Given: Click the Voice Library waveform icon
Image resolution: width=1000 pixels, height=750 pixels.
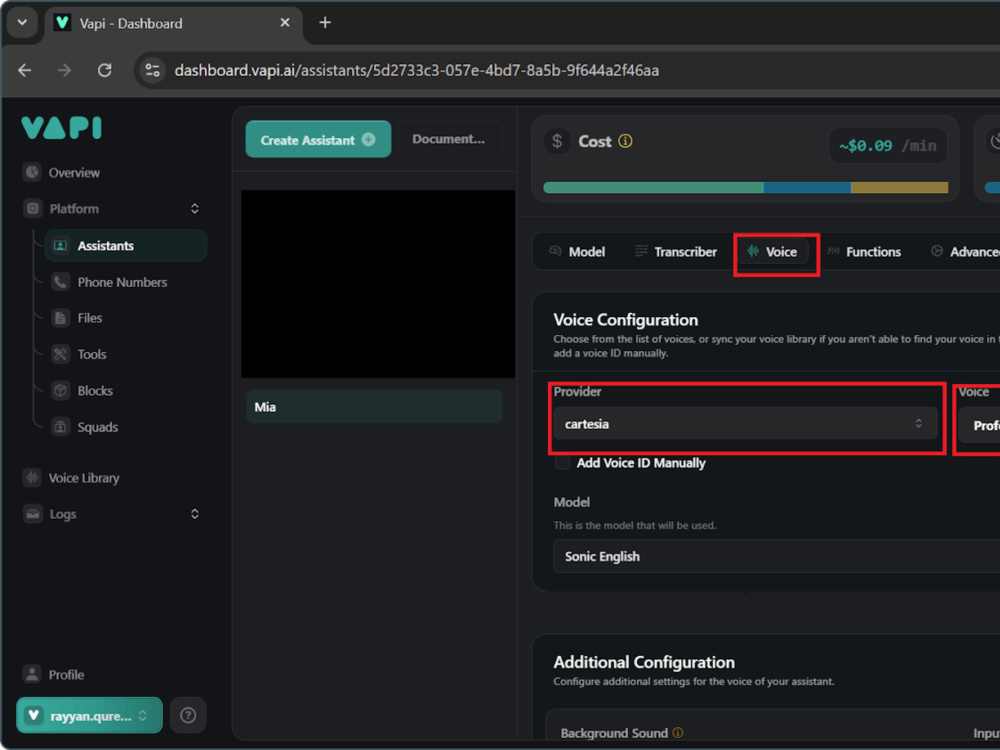Looking at the screenshot, I should [32, 478].
